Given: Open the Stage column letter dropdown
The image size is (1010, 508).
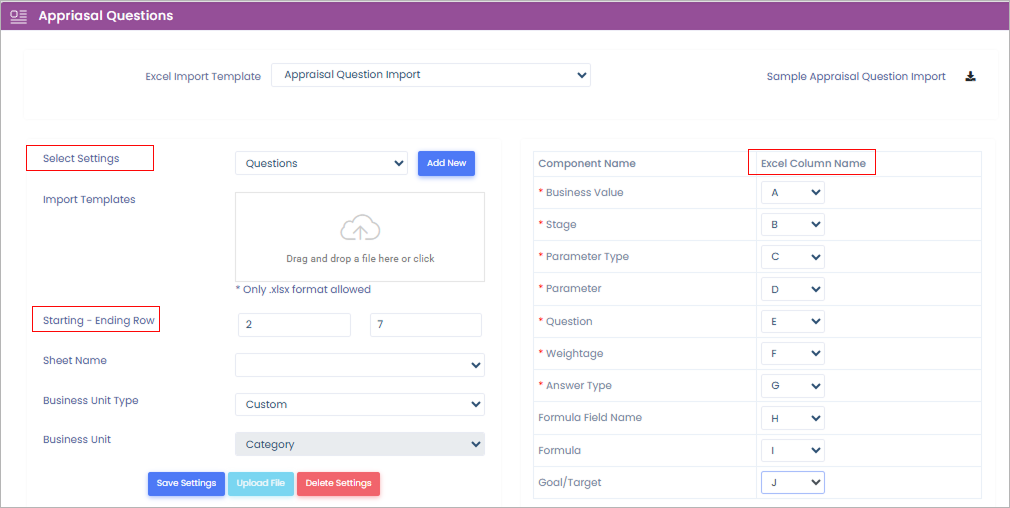Looking at the screenshot, I should tap(793, 225).
